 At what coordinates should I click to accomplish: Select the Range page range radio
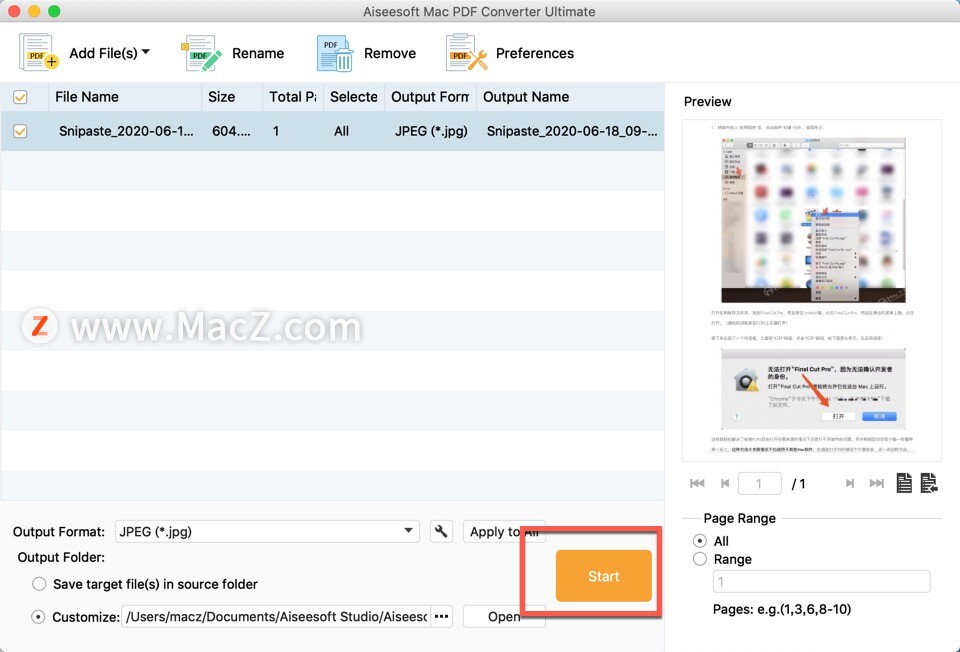[x=700, y=559]
